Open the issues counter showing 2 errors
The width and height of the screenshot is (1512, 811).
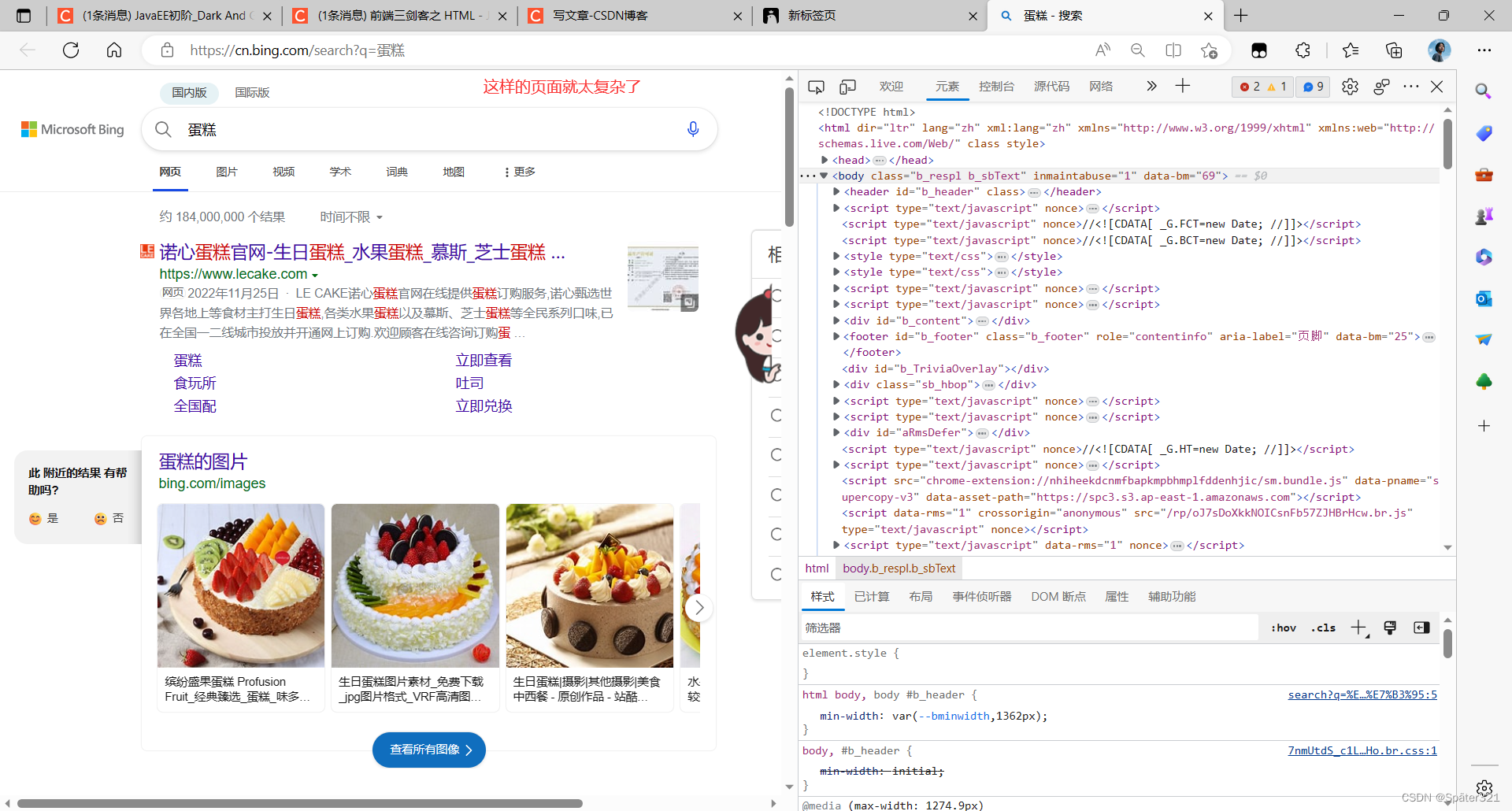(1255, 87)
